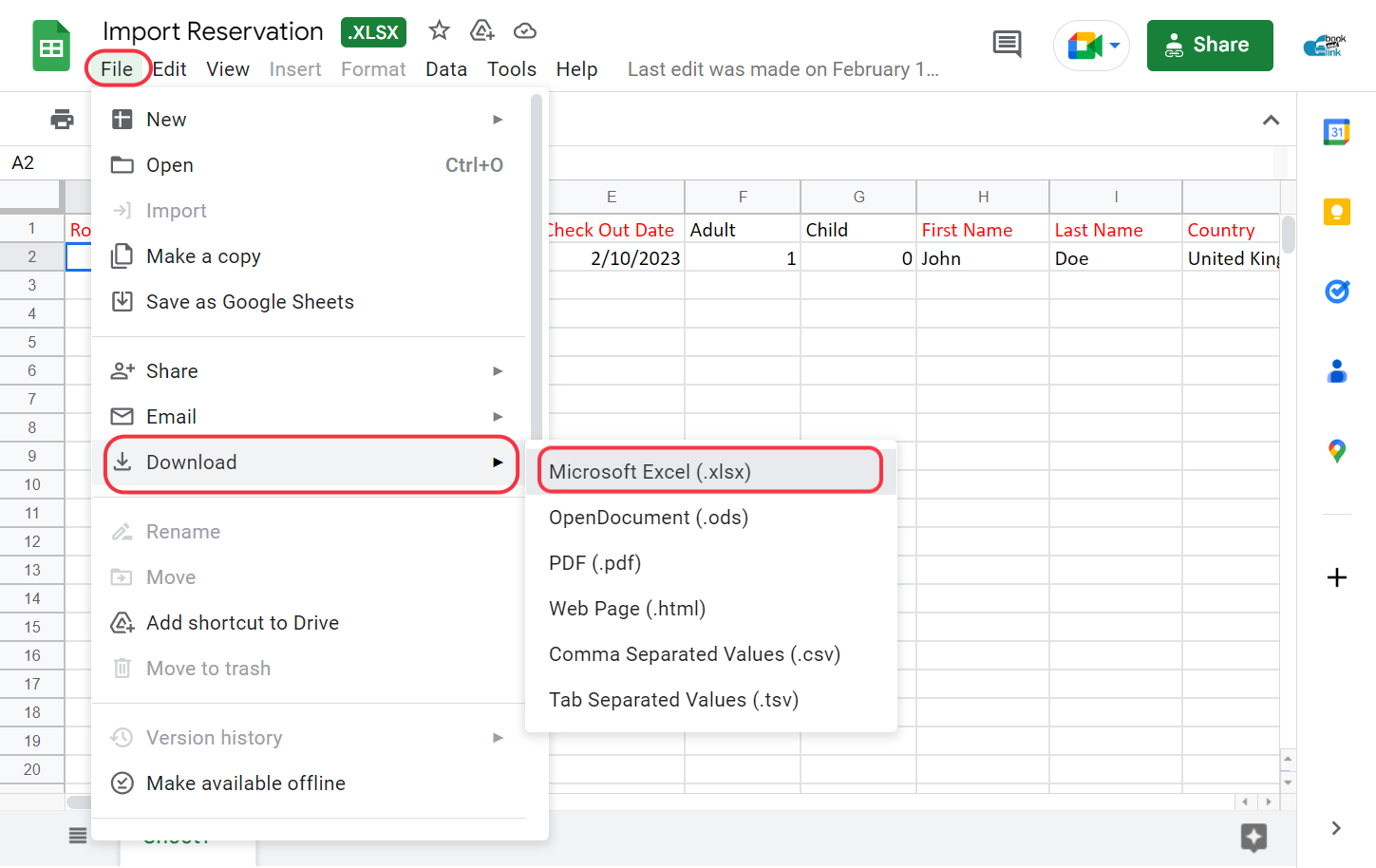Click the Adult header cell
Viewport: 1376px width, 868px height.
point(743,230)
